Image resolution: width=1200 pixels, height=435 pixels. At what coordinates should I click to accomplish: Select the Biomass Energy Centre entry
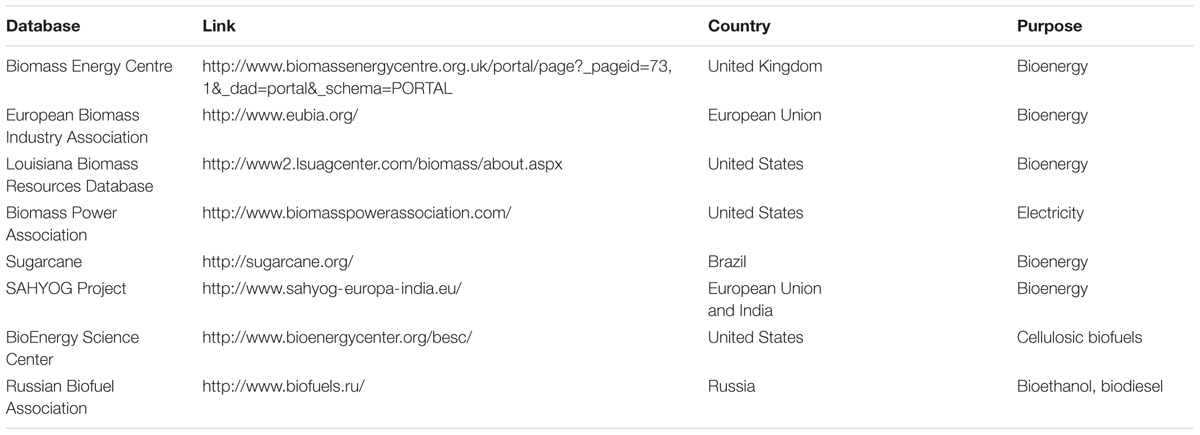click(89, 67)
